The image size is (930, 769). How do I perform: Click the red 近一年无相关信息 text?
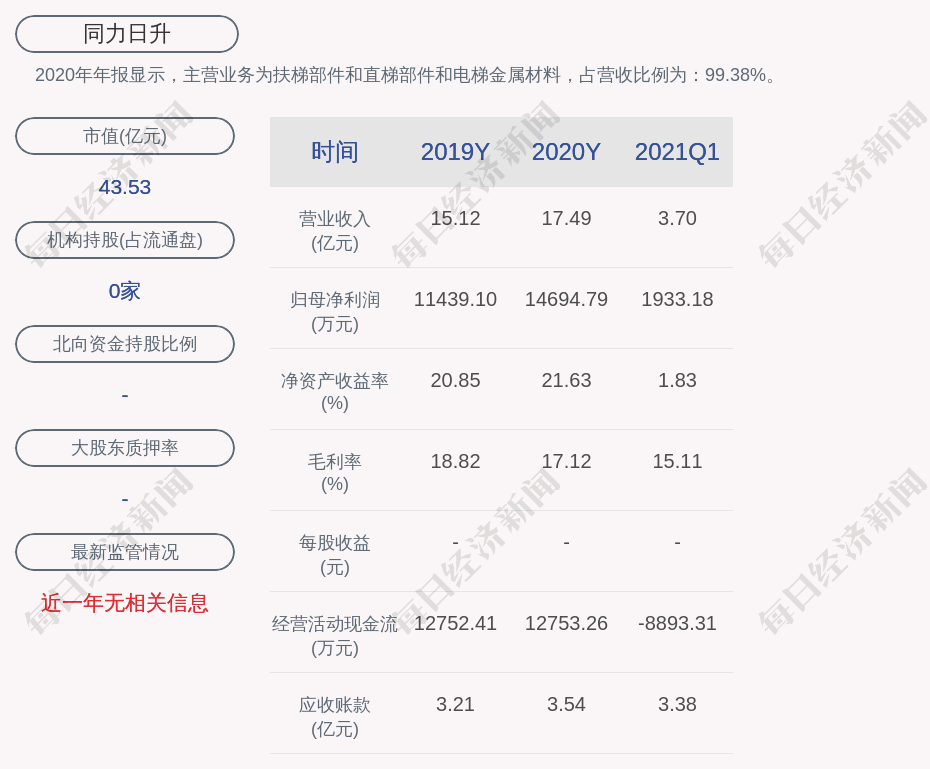(x=125, y=603)
